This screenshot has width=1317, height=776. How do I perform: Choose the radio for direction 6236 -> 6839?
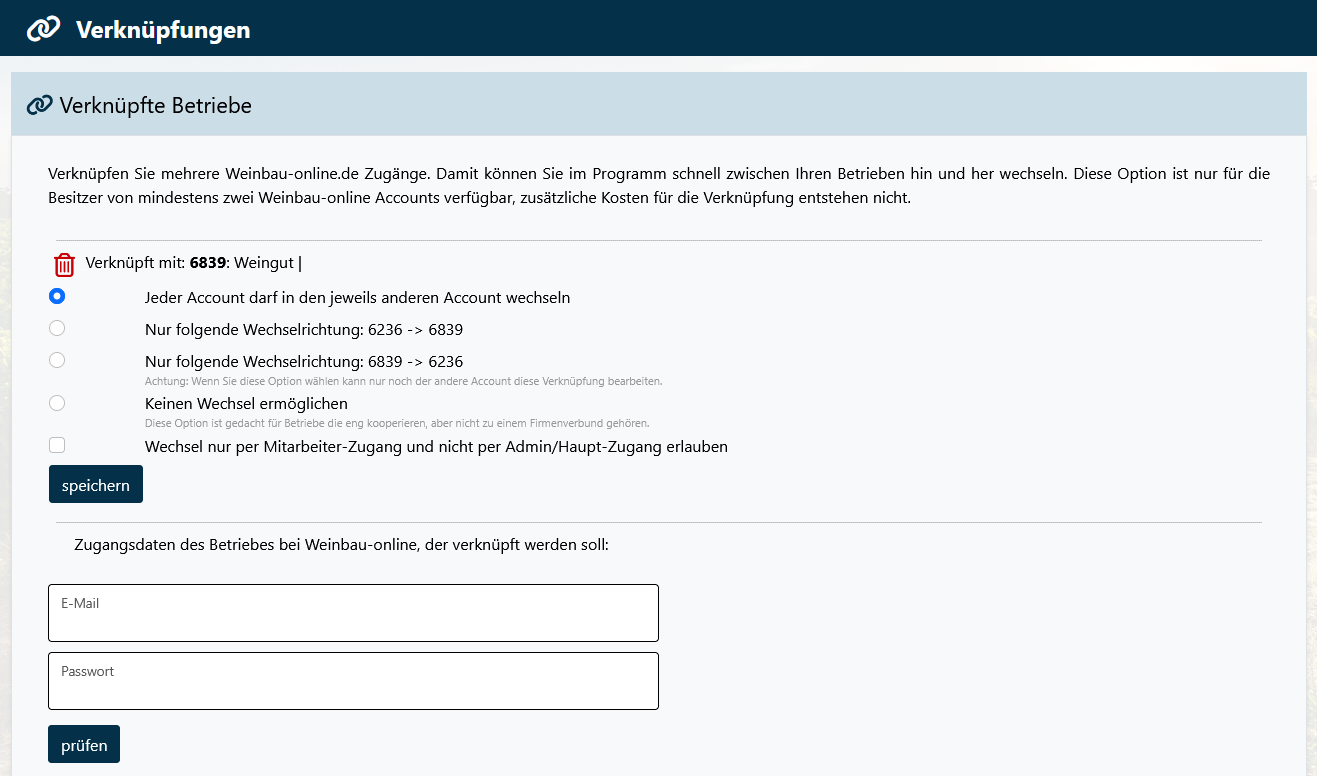(x=57, y=328)
